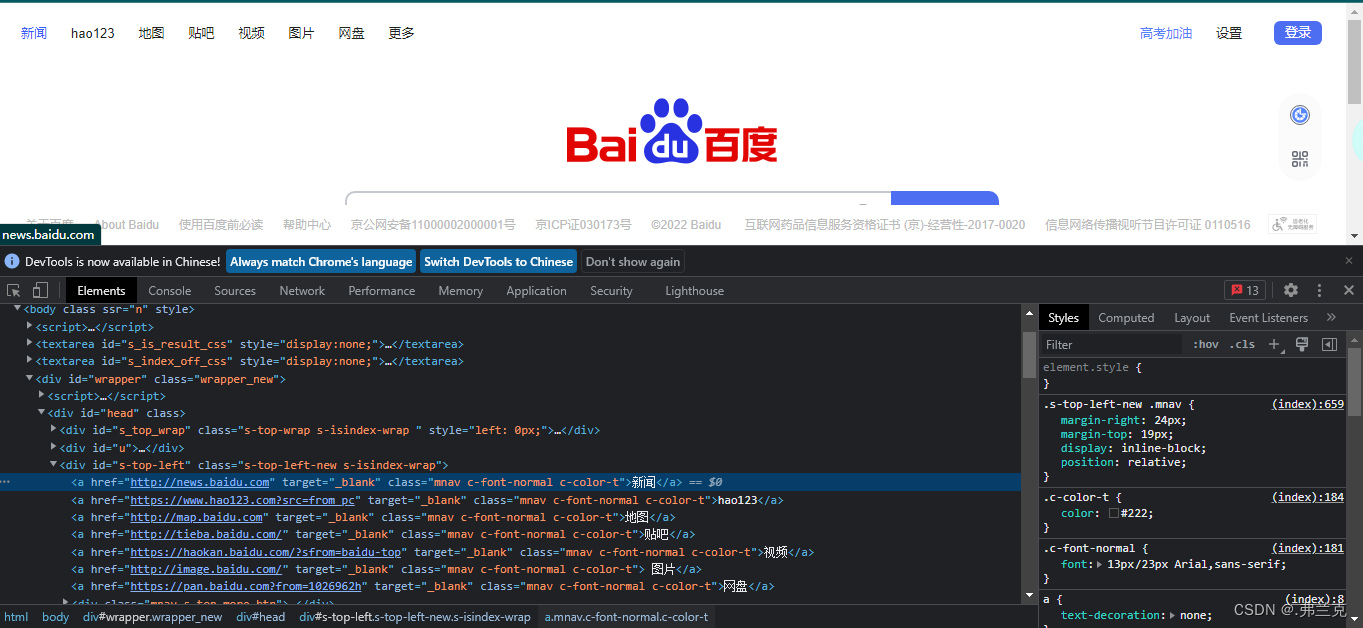This screenshot has height=628, width=1363.
Task: Collapse the div#head node
Action: (42, 412)
